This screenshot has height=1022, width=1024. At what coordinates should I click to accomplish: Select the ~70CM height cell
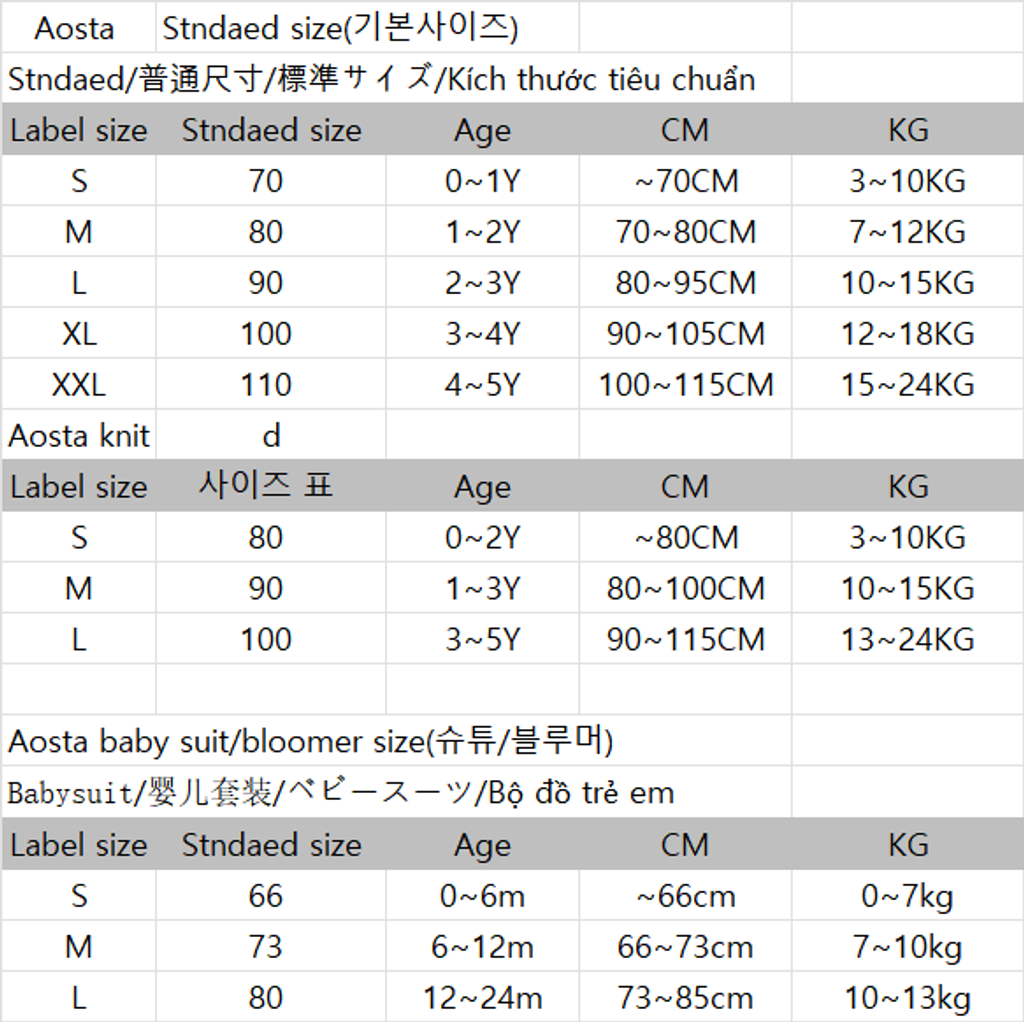point(685,181)
